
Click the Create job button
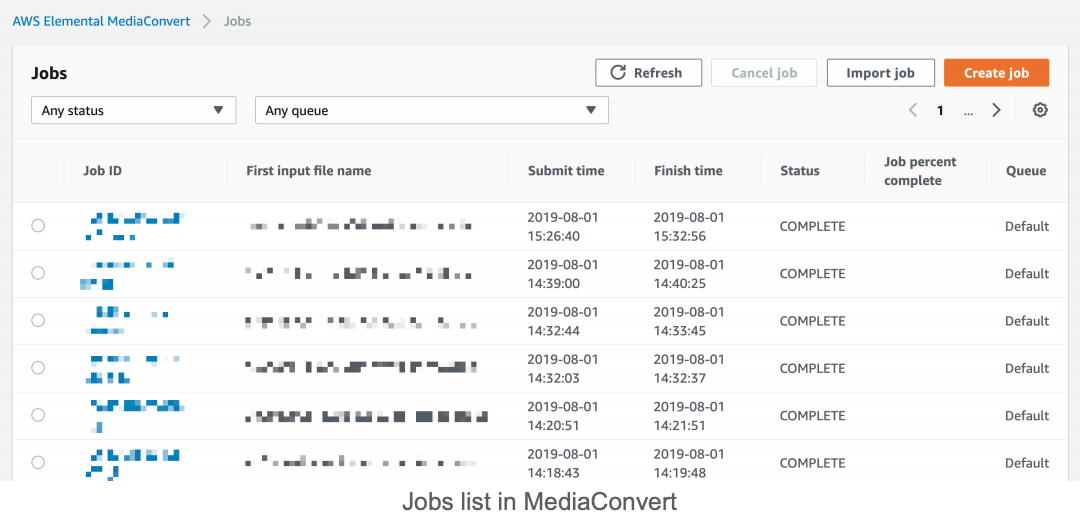996,73
